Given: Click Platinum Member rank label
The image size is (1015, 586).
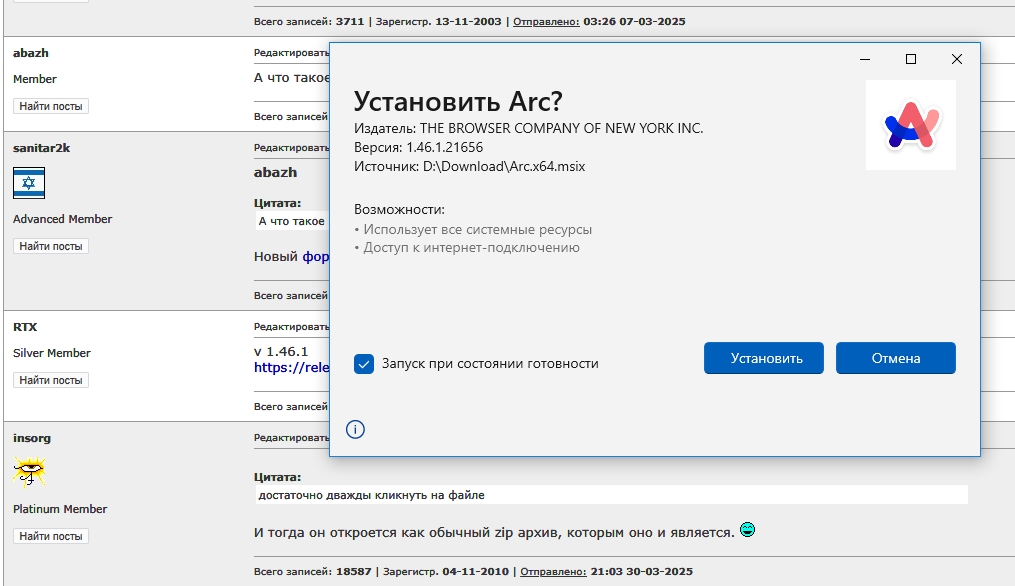Looking at the screenshot, I should point(60,509).
